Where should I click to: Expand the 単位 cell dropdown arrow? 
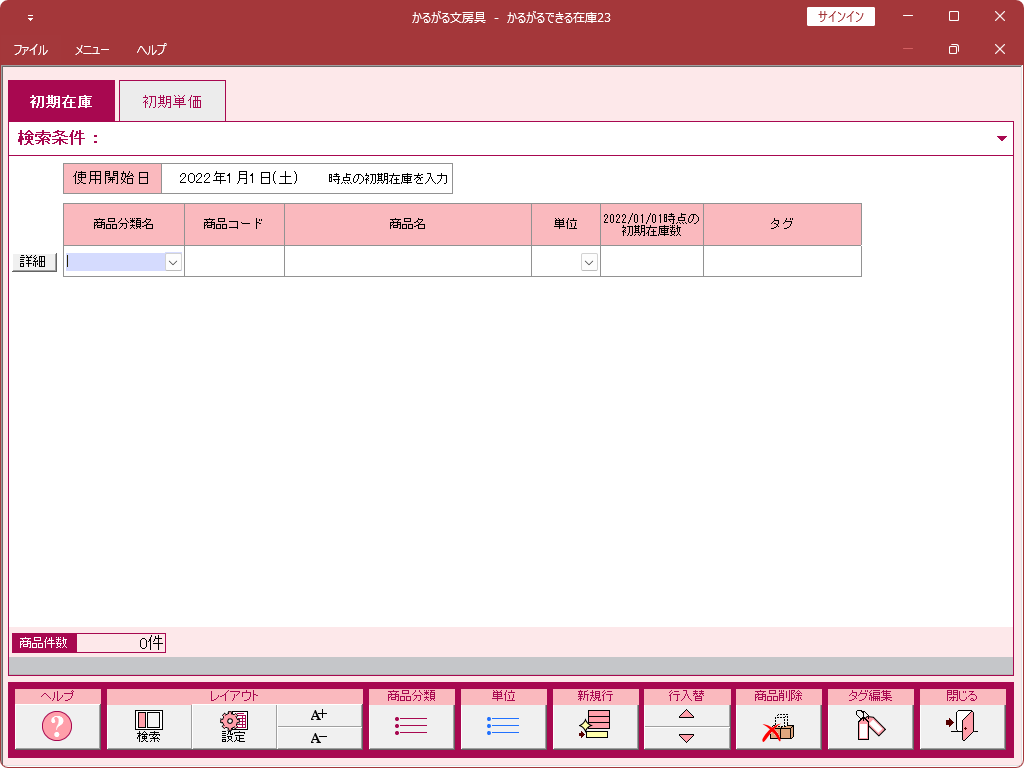pos(589,262)
